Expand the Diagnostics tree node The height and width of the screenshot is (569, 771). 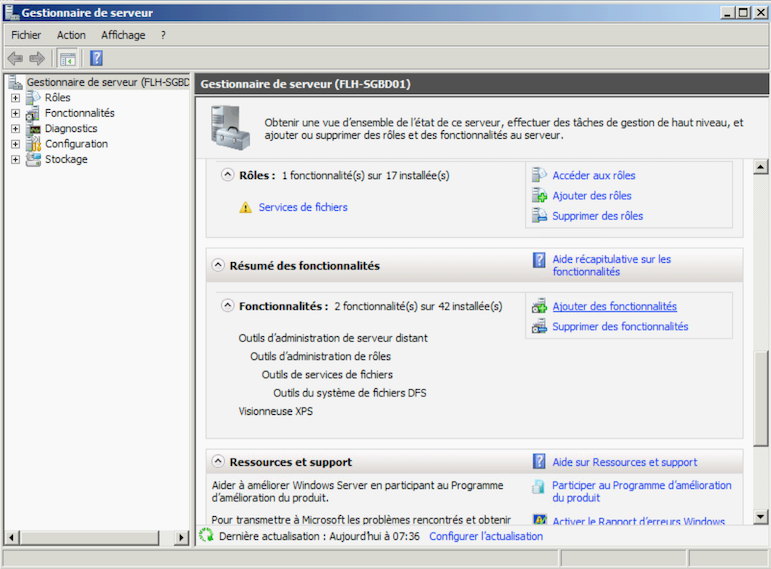tap(15, 129)
